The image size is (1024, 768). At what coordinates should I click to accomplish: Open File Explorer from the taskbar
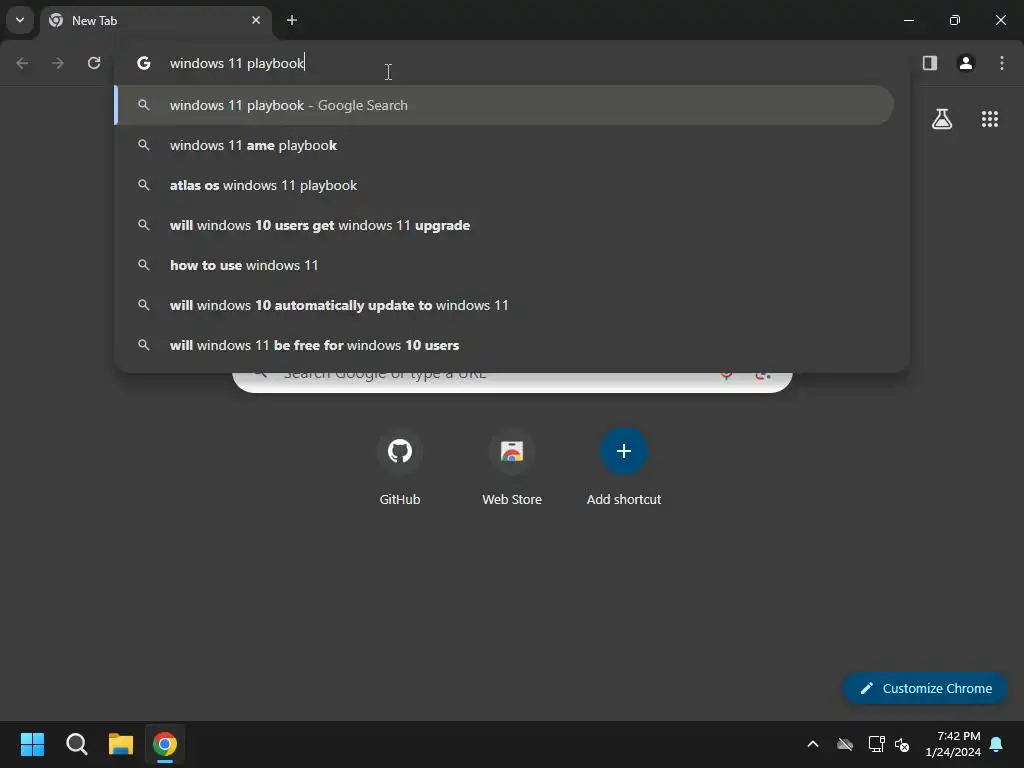120,744
